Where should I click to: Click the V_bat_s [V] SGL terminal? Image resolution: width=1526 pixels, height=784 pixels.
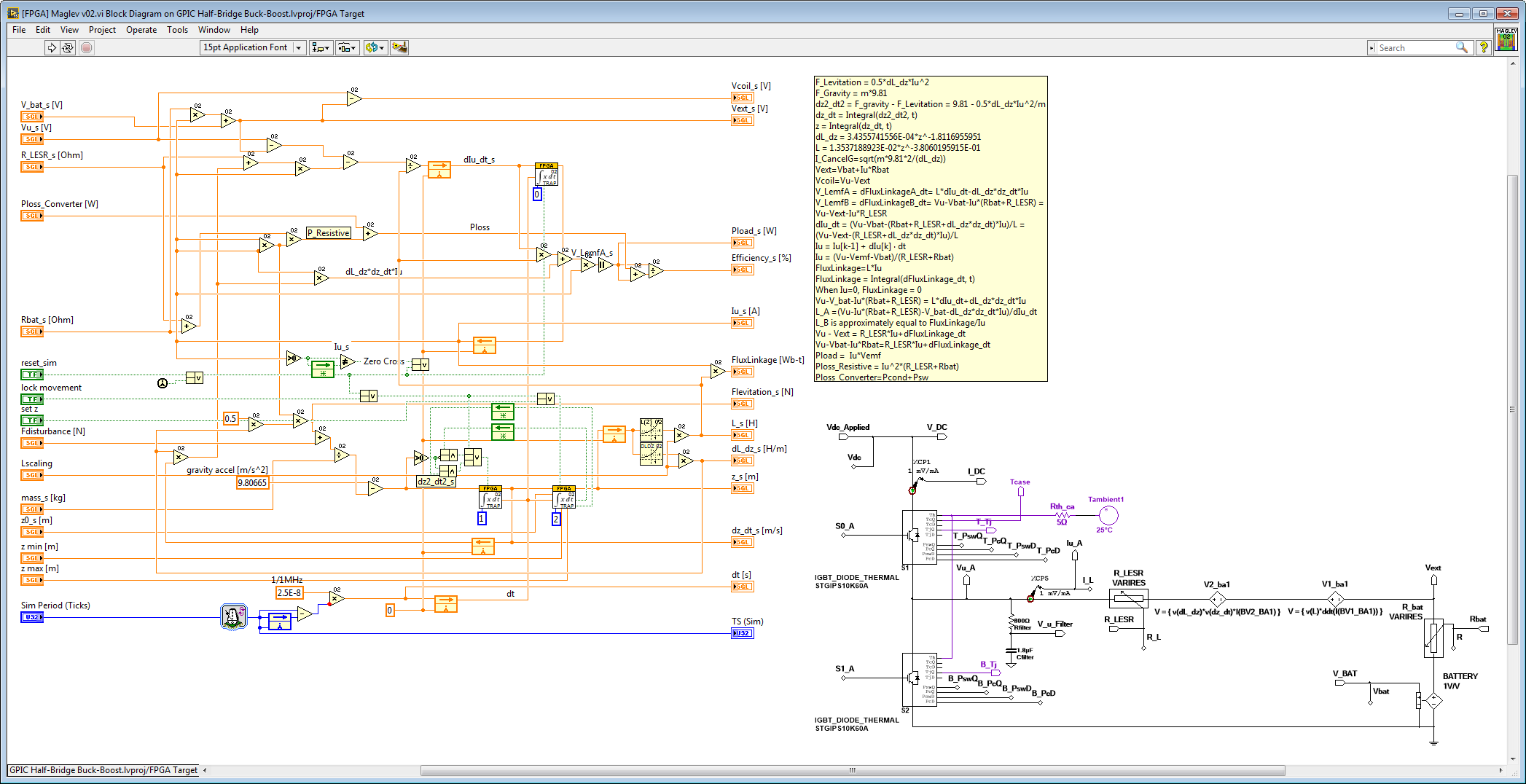(32, 117)
